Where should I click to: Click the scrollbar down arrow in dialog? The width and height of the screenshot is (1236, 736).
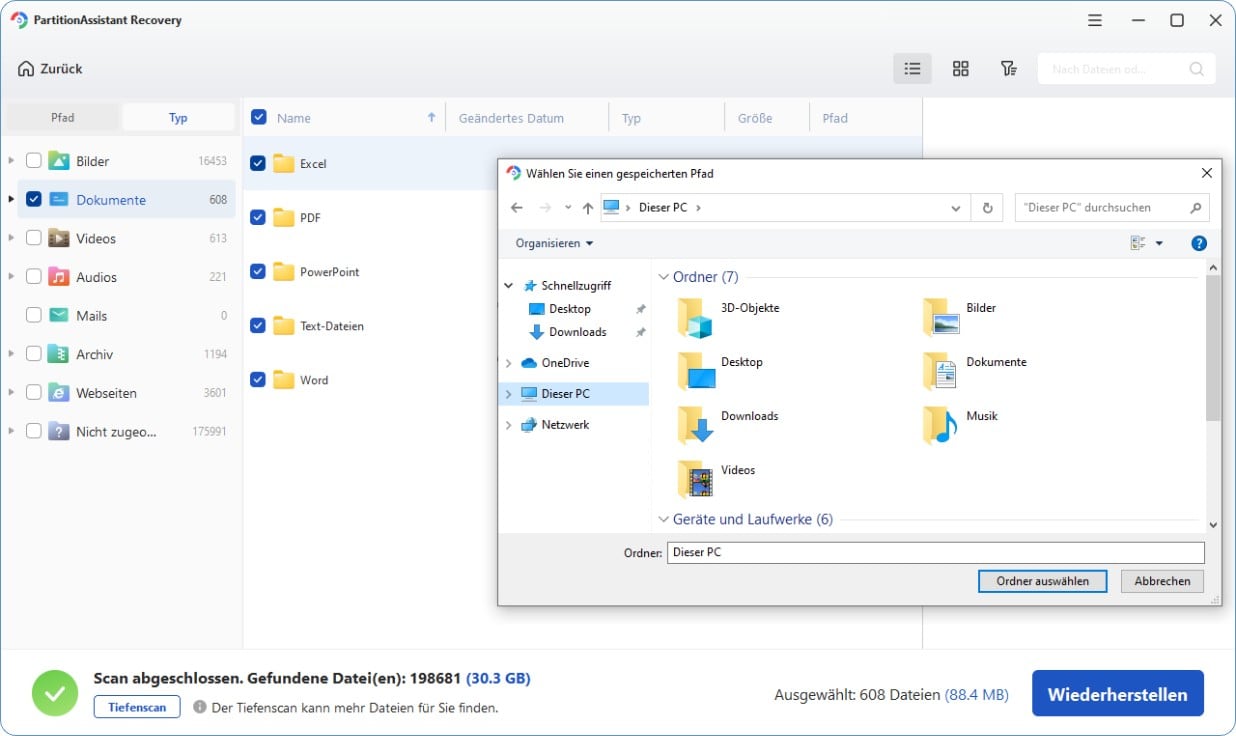point(1213,525)
